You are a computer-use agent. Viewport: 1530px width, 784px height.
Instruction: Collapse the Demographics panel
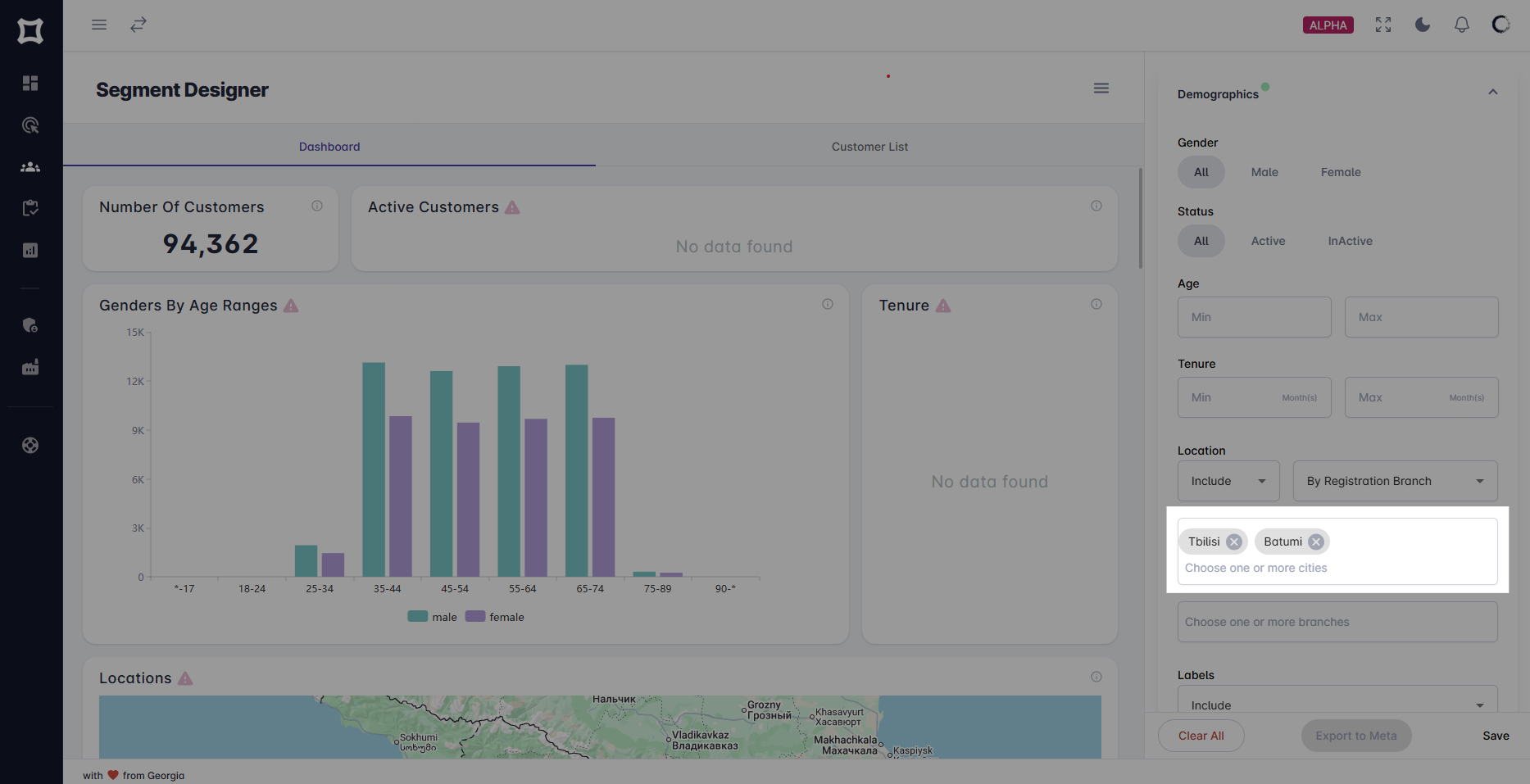[1492, 91]
